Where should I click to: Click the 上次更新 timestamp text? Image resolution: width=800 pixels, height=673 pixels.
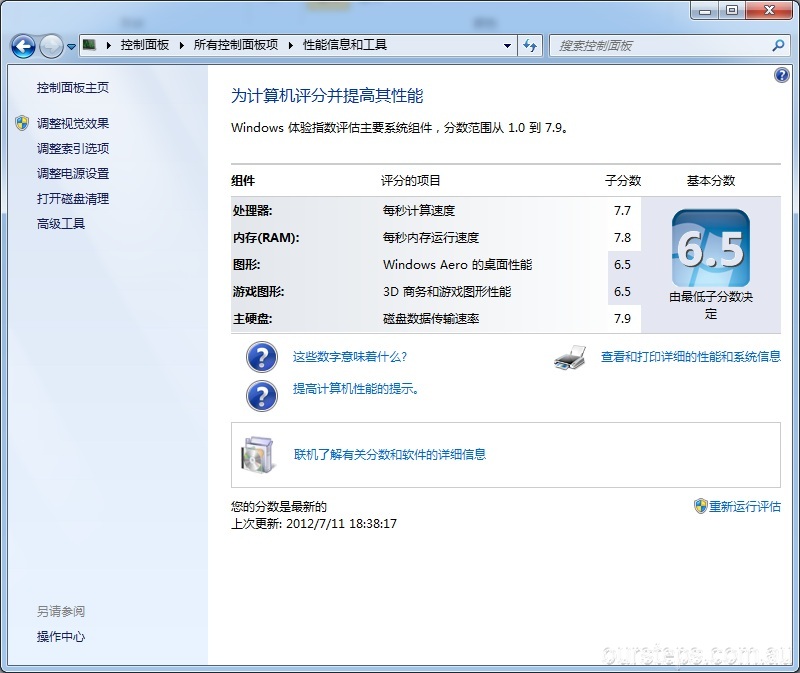[x=314, y=524]
